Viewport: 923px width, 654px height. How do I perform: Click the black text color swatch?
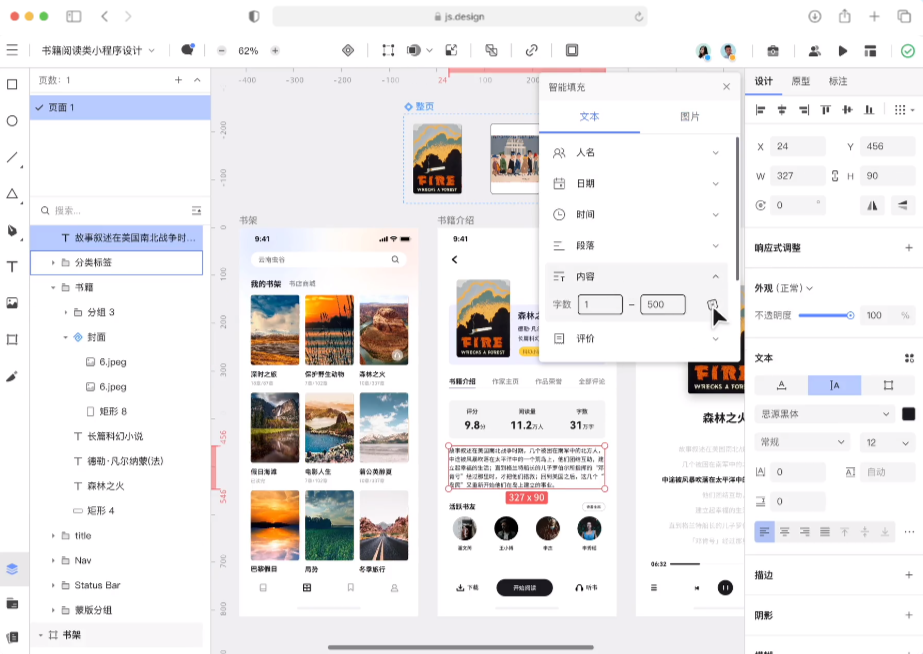click(x=909, y=414)
